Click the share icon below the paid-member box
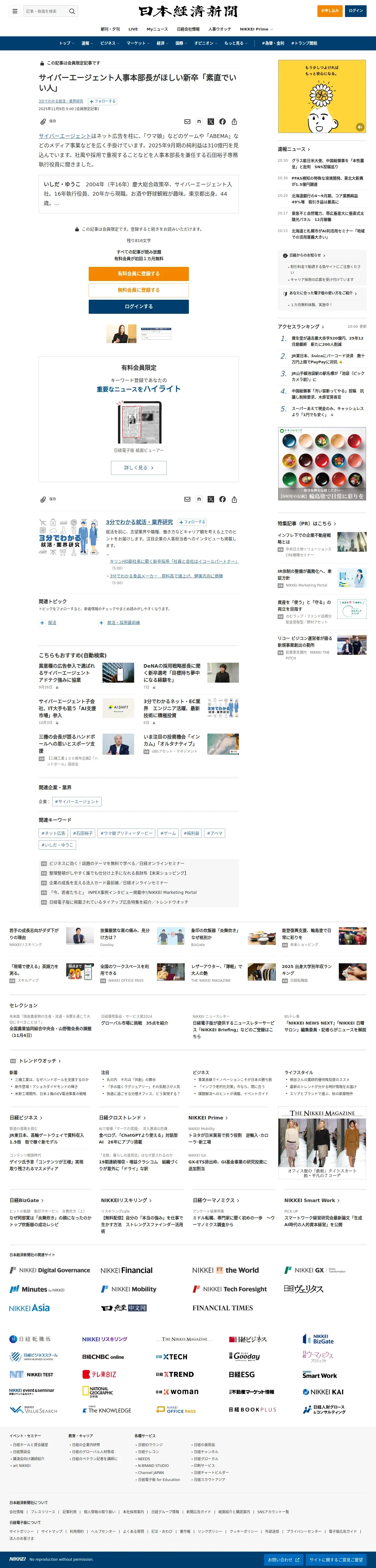Viewport: 376px width, 1568px height. pos(234,499)
